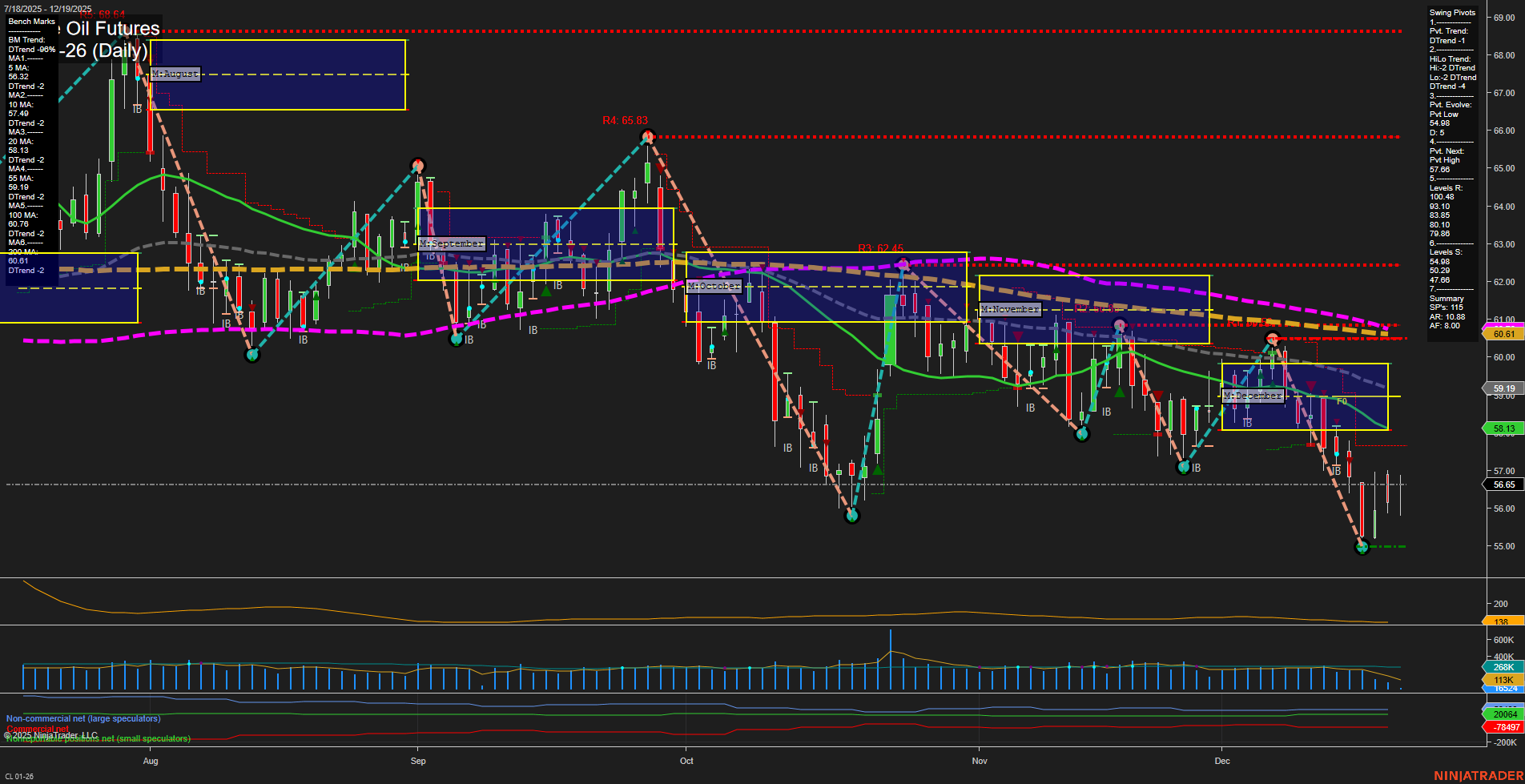Viewport: 1525px width, 784px height.
Task: Collapse the Bench Marks panel
Action: tap(30, 22)
